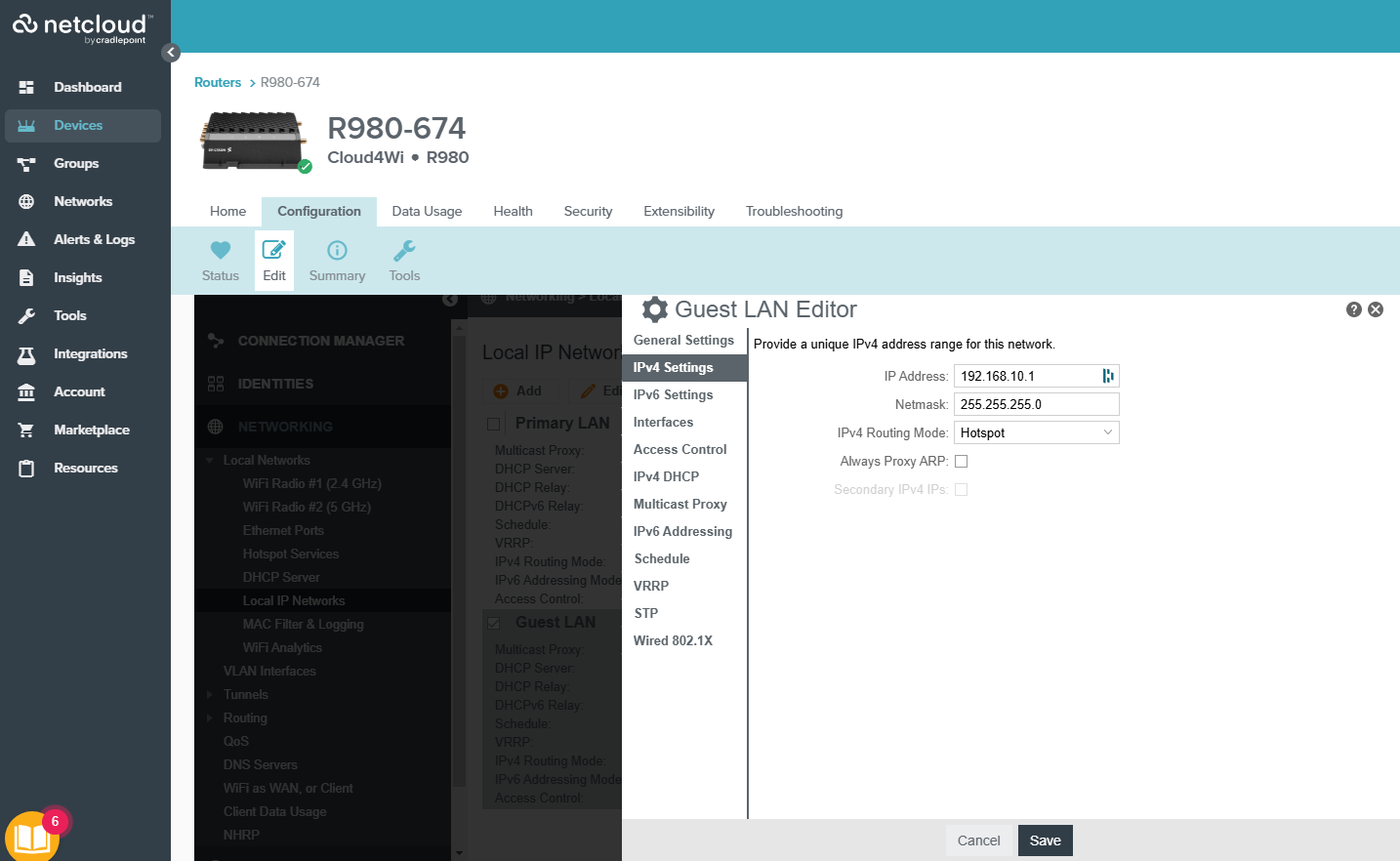Click the IP Address field autofill icon

coord(1107,376)
